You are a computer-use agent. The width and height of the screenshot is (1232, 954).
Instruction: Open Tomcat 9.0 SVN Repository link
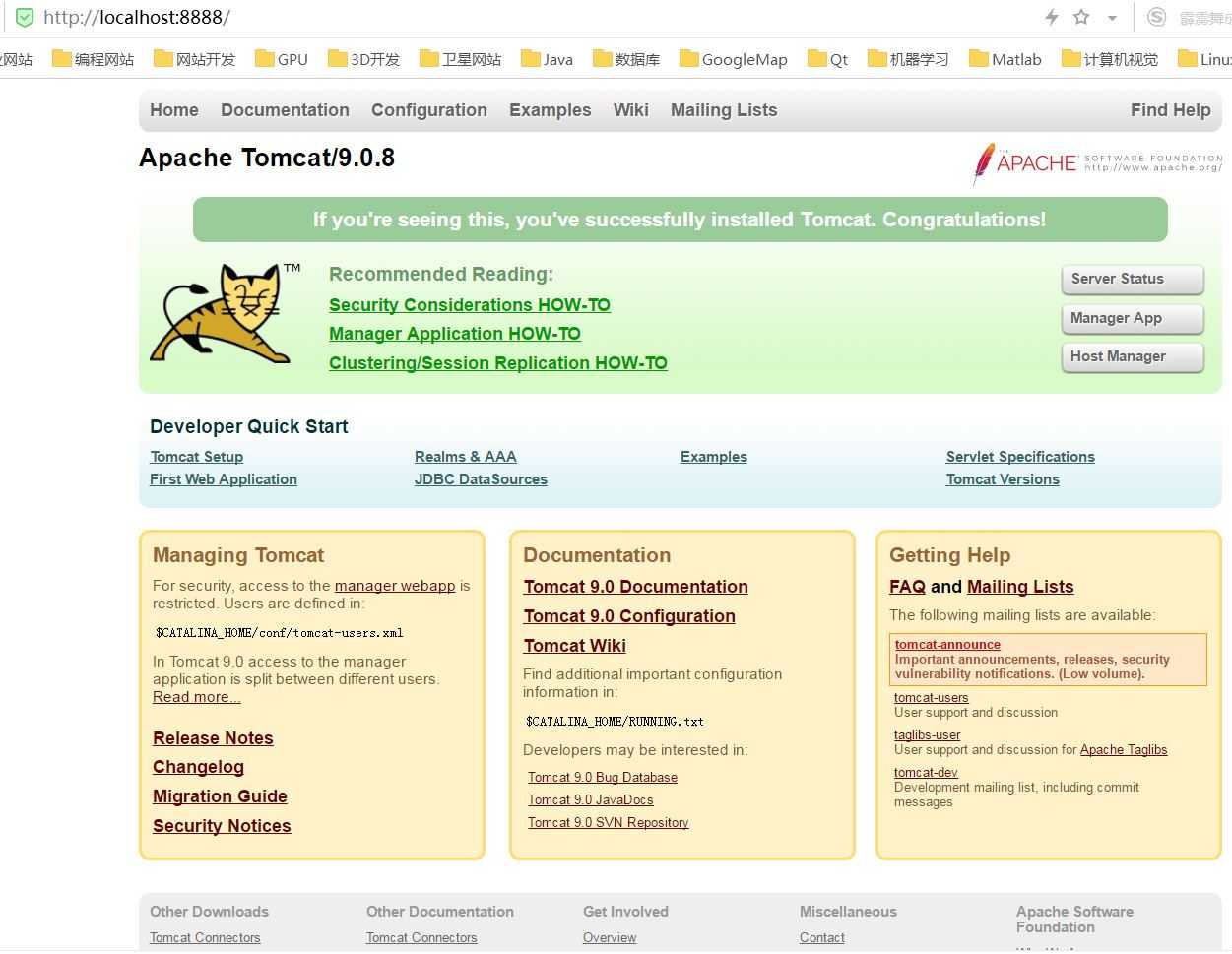pyautogui.click(x=608, y=823)
